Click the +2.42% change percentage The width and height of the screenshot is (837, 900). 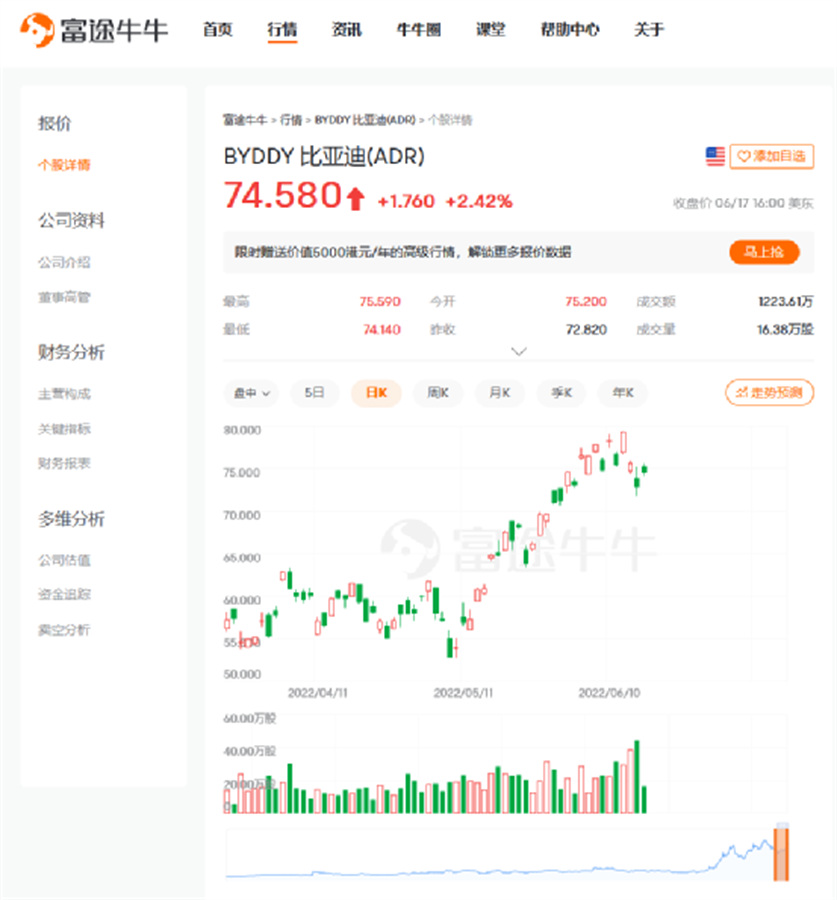[479, 201]
